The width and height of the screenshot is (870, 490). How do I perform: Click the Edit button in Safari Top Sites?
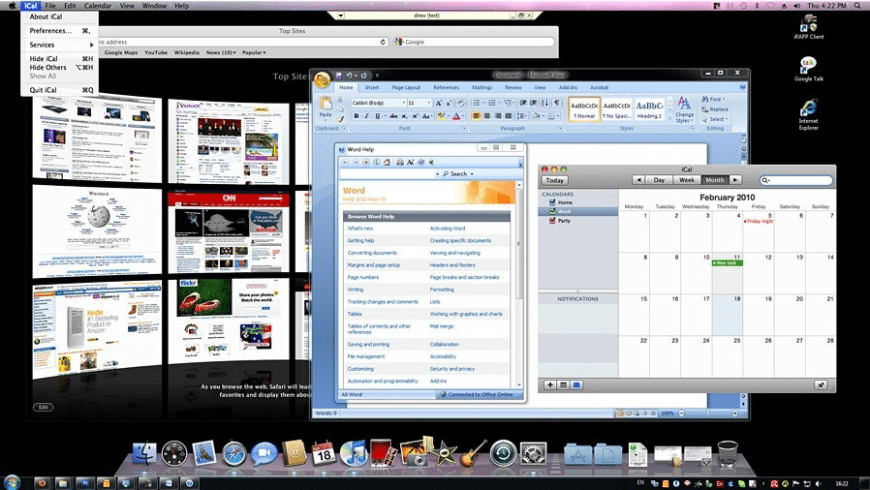point(43,407)
